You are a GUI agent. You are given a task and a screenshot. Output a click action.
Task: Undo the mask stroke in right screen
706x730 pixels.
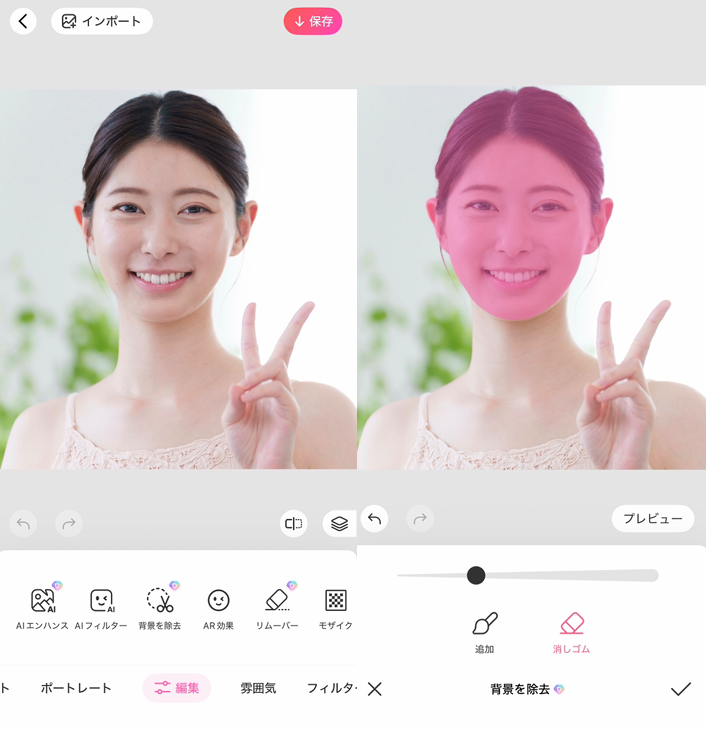[374, 519]
